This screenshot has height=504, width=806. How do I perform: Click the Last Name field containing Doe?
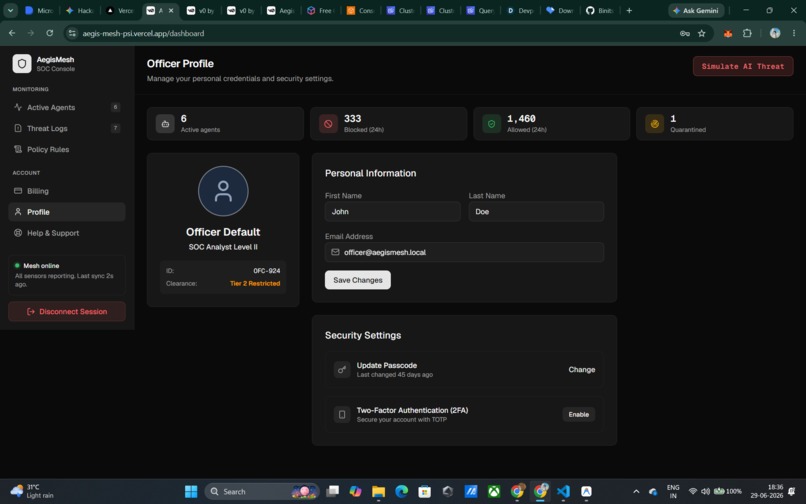click(x=536, y=211)
